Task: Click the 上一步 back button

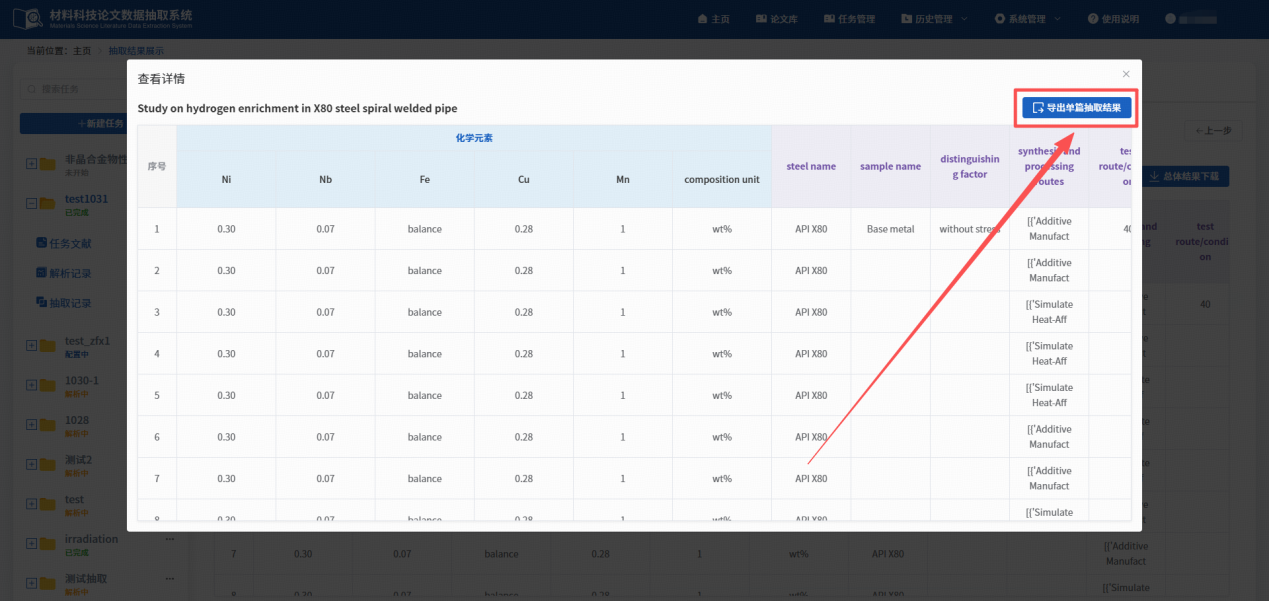Action: click(x=1213, y=130)
